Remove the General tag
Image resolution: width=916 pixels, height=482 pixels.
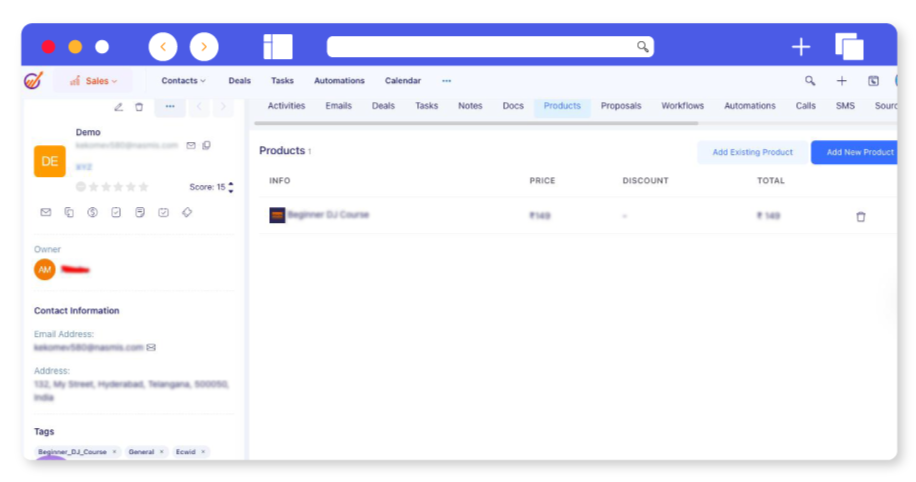coord(163,452)
